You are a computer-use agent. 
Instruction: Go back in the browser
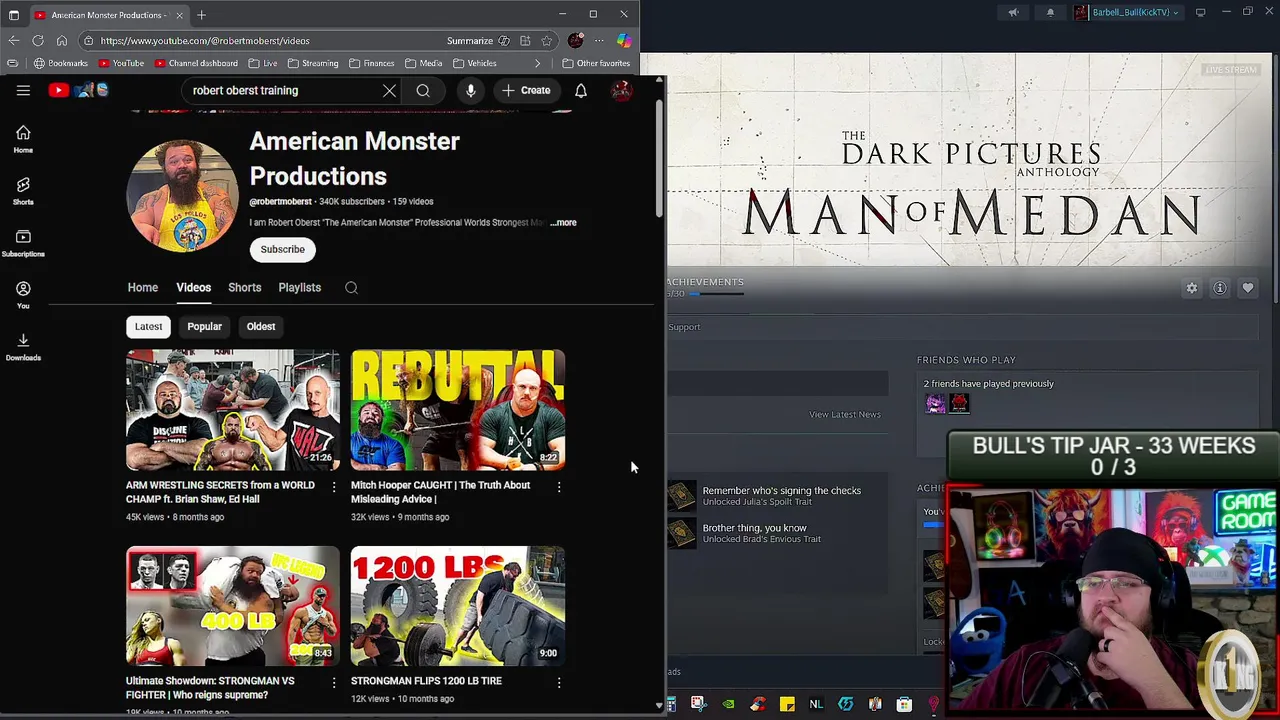13,41
